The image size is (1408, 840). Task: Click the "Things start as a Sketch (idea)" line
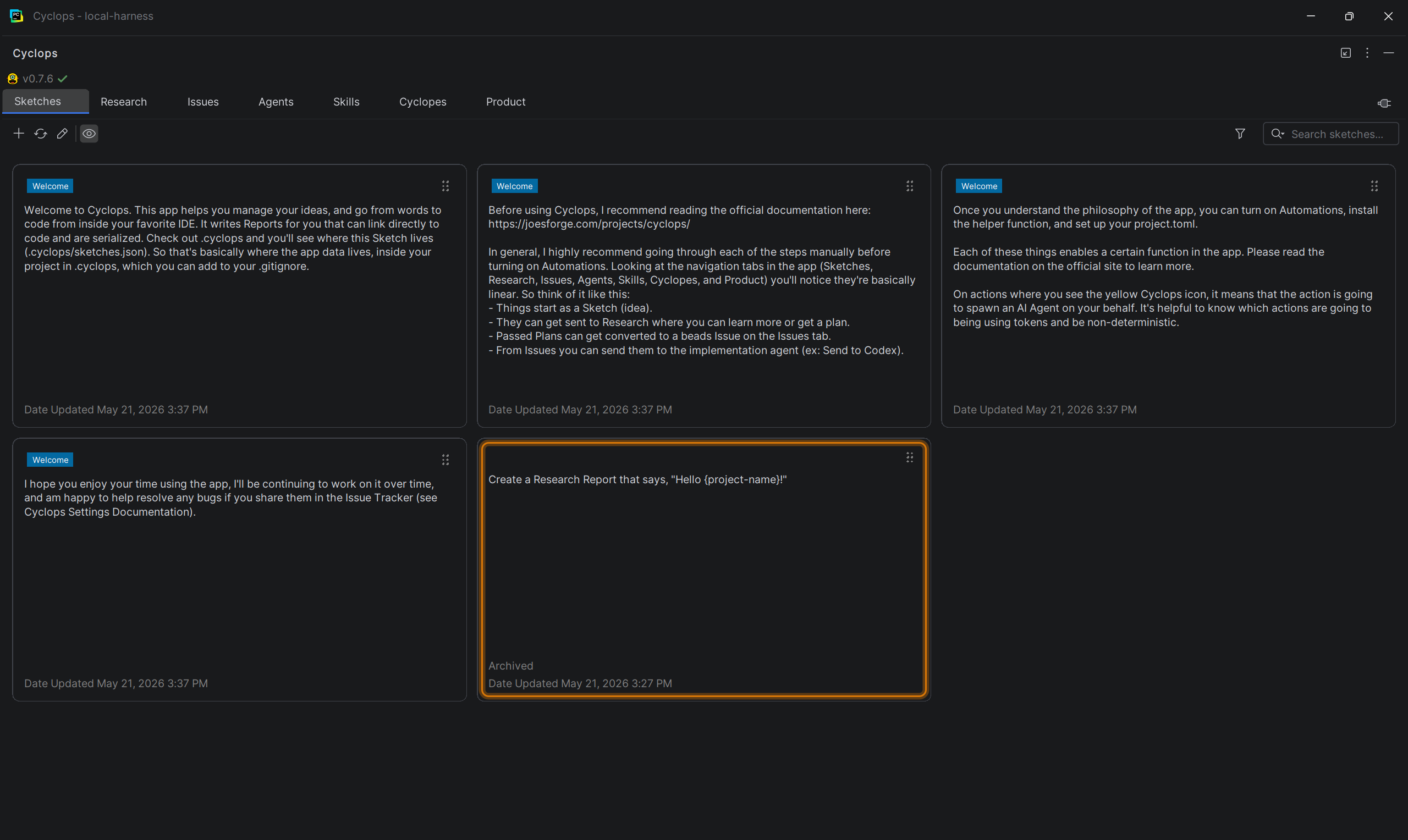(x=571, y=308)
